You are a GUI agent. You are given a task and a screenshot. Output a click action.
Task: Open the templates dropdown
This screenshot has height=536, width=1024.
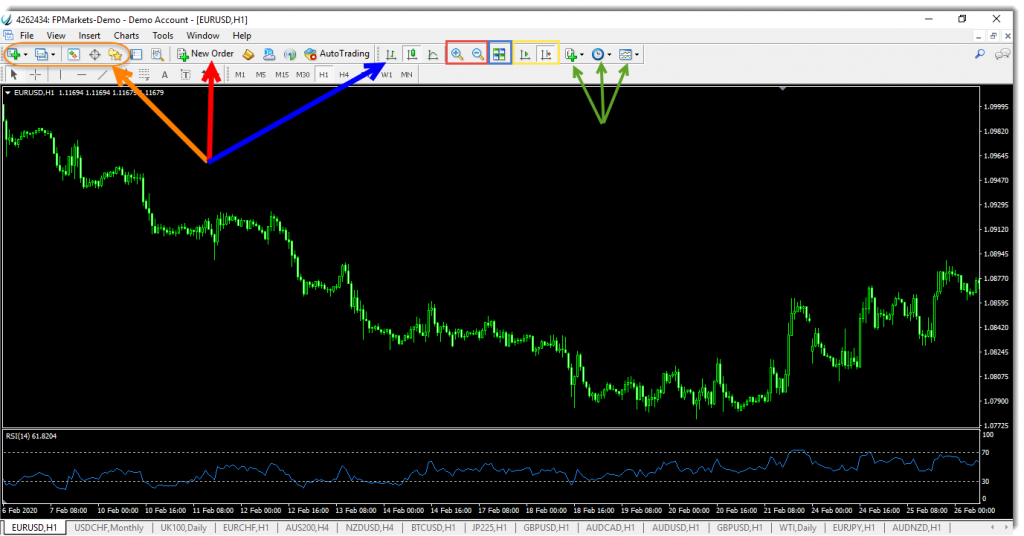pos(628,55)
